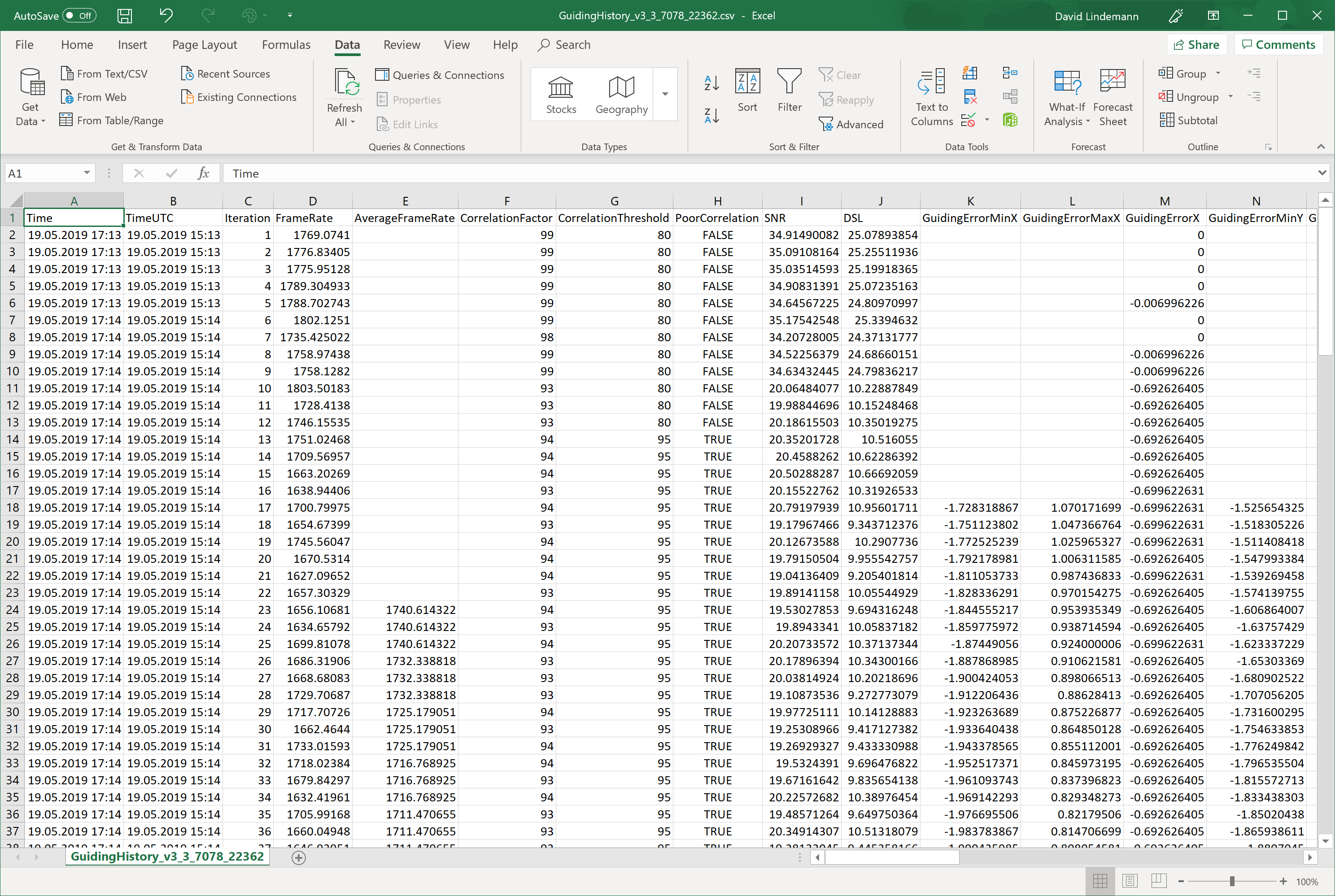
Task: Toggle AutoSave switch
Action: (x=79, y=15)
